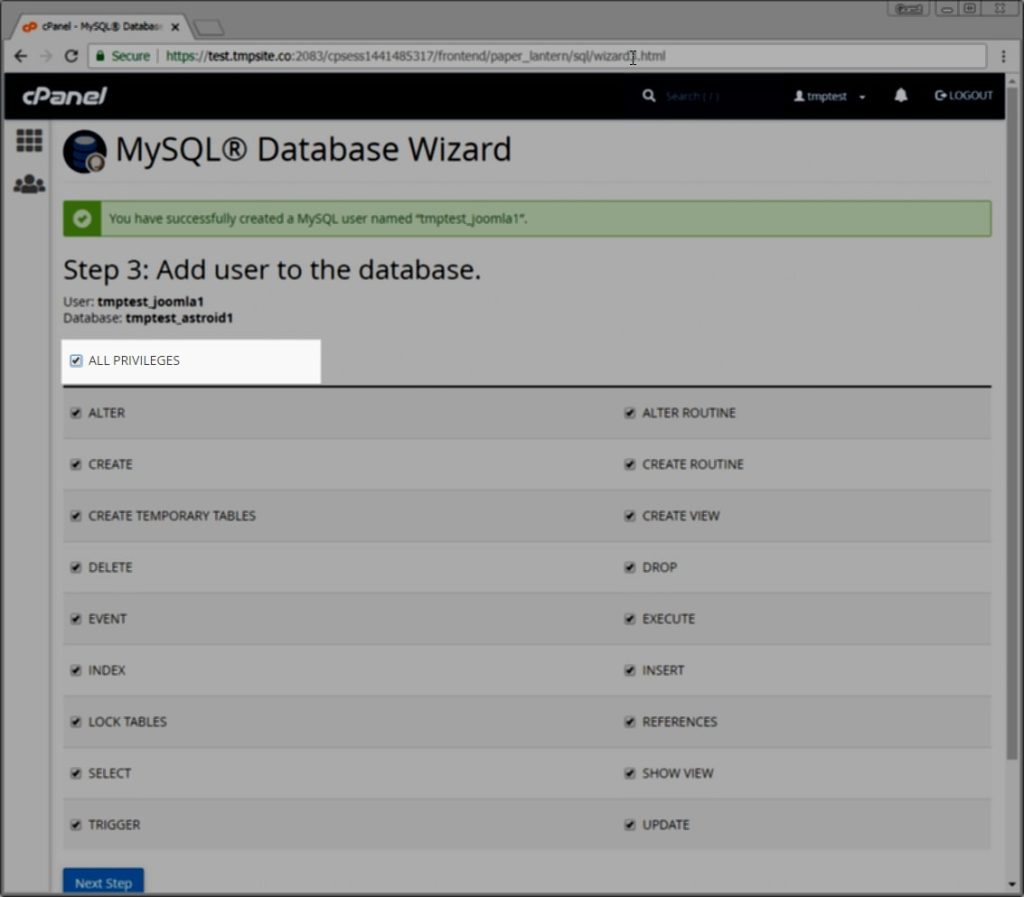Select the cPanel - MySQL Database tab

(x=97, y=27)
